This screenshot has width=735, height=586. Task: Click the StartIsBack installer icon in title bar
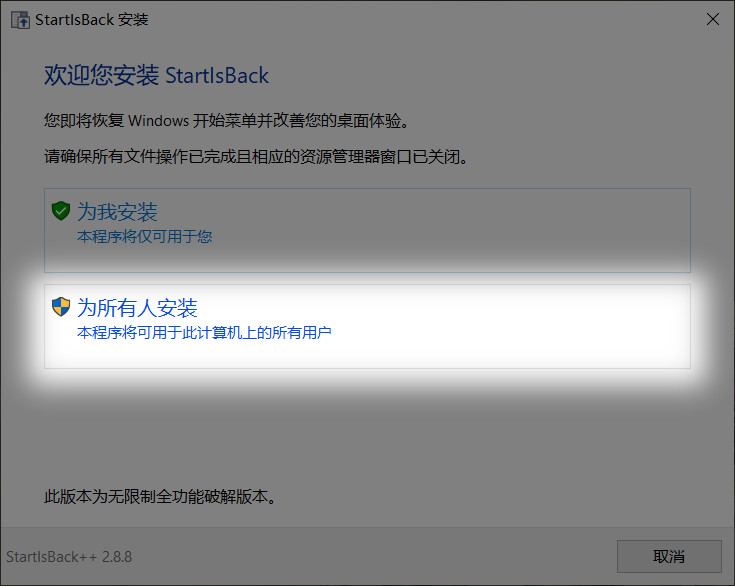click(20, 20)
